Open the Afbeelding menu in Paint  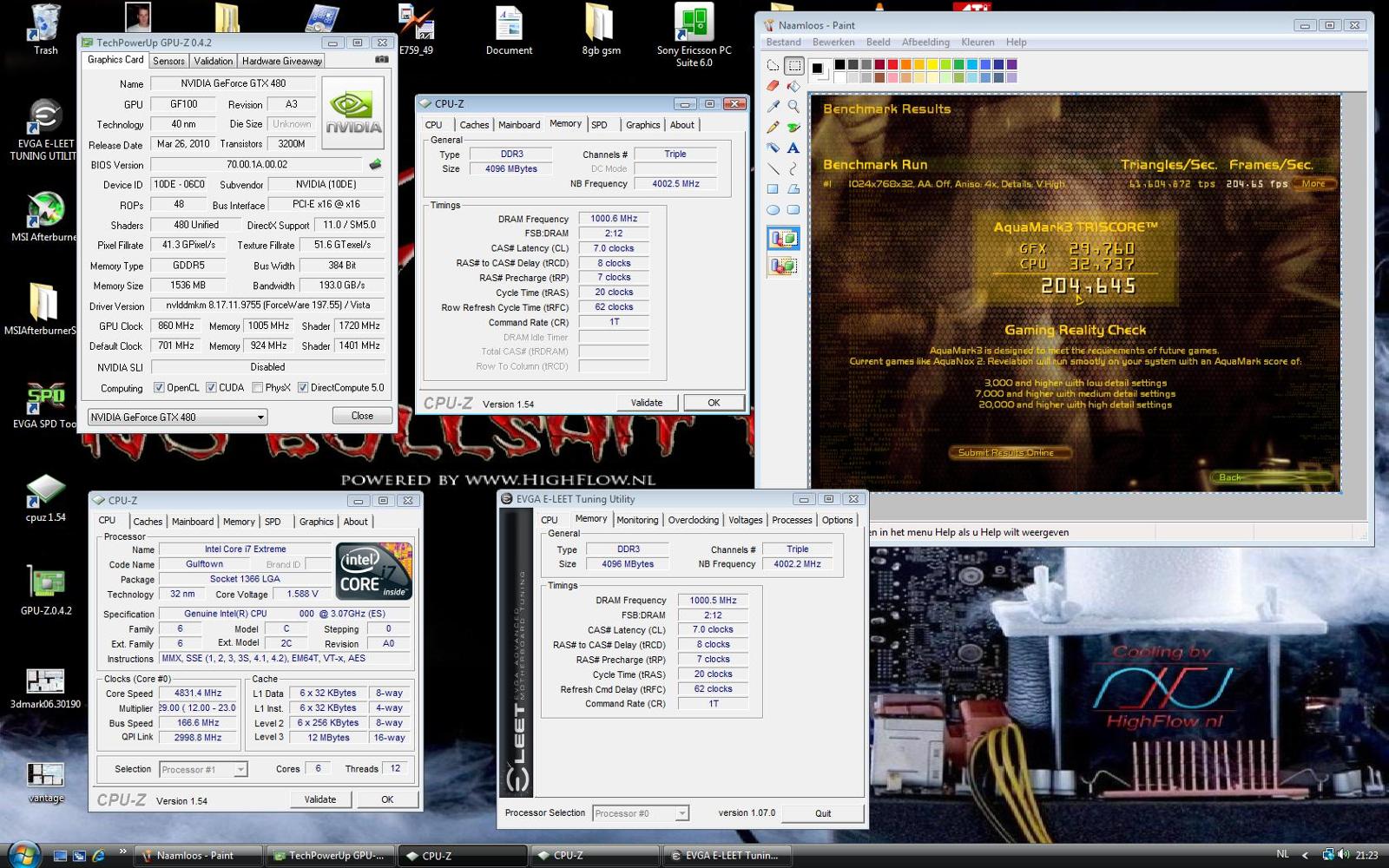(x=925, y=42)
